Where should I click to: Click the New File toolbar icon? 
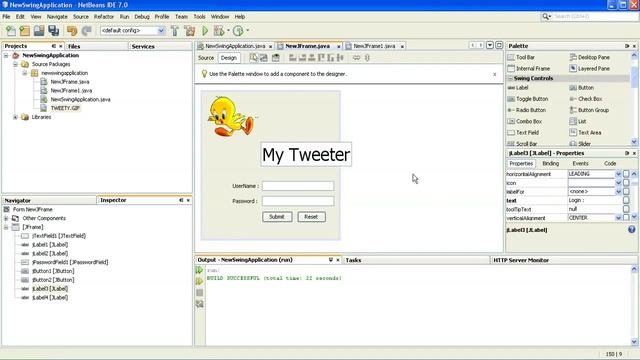[11, 31]
